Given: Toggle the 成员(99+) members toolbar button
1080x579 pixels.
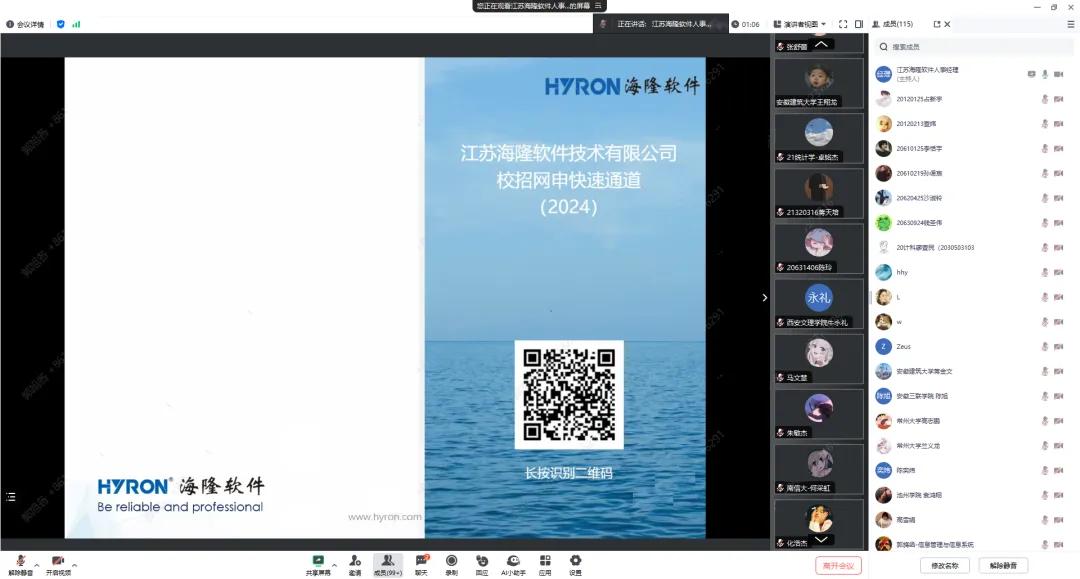Looking at the screenshot, I should click(x=387, y=565).
